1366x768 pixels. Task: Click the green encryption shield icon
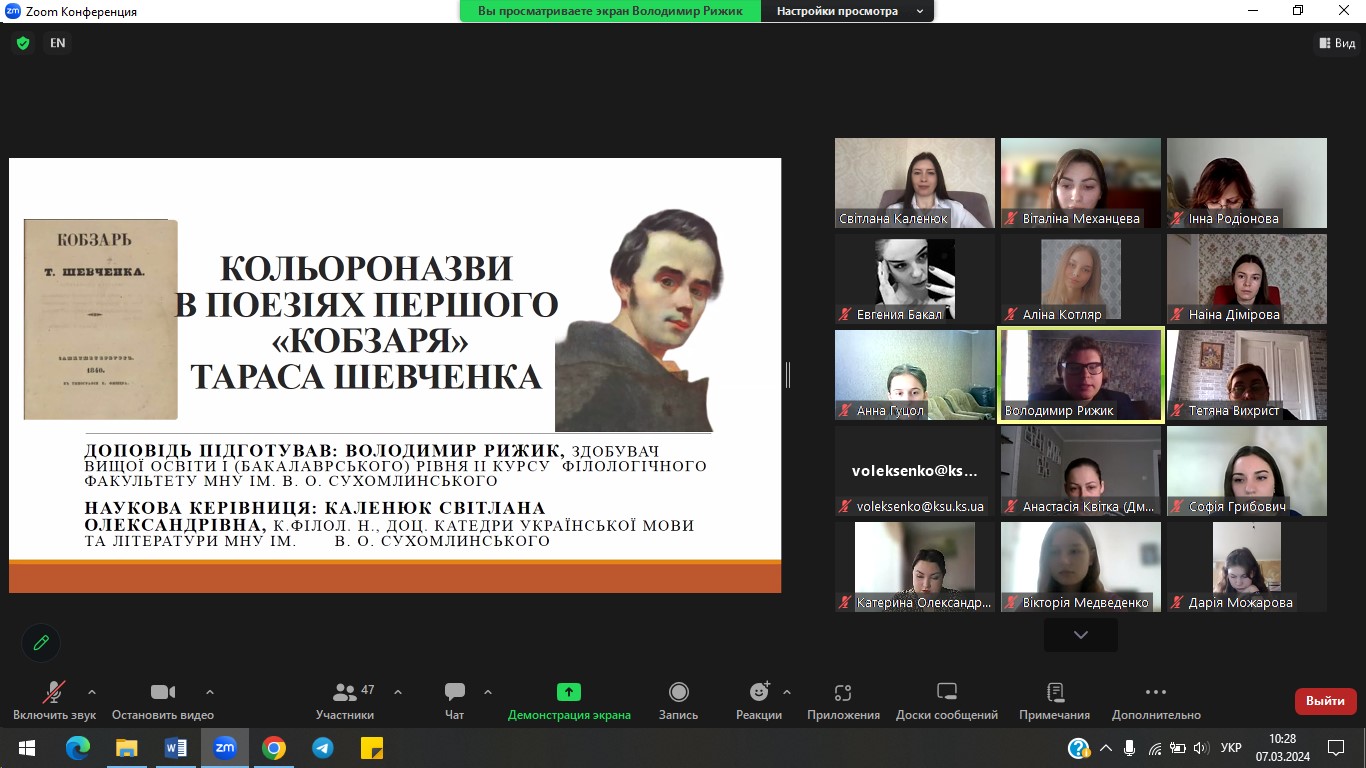(23, 43)
